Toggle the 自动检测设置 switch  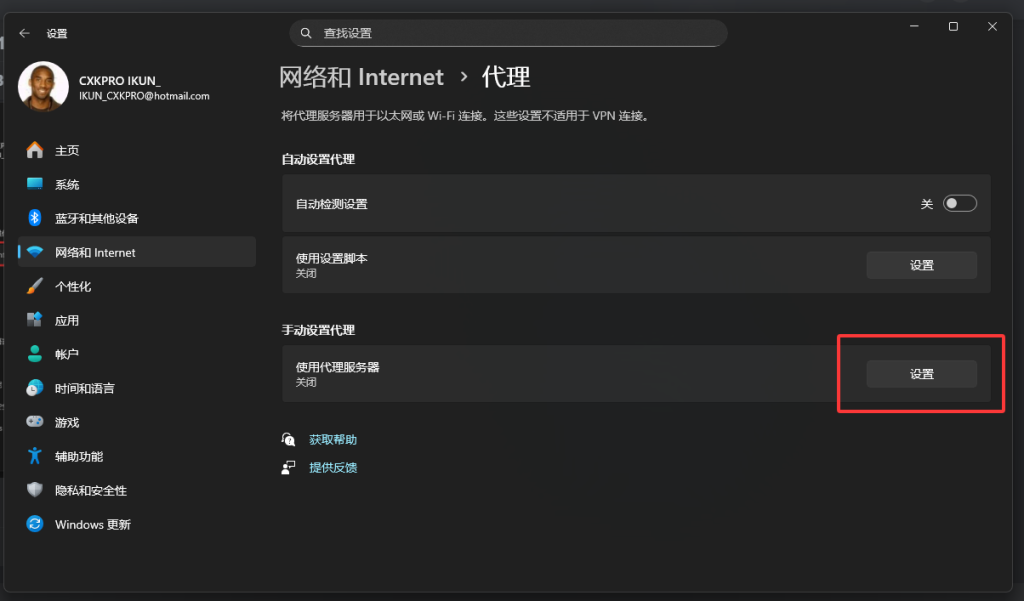point(959,204)
